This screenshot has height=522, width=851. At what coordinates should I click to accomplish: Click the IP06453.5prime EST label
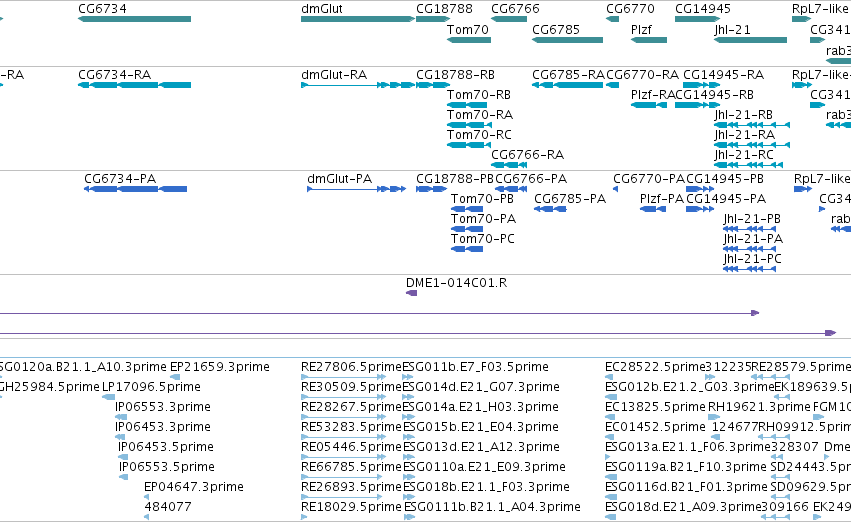click(x=166, y=447)
